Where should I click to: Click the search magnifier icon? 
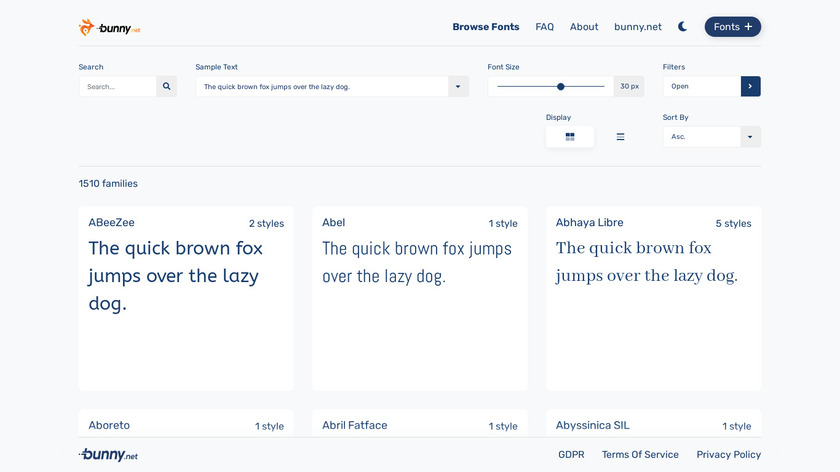point(166,87)
